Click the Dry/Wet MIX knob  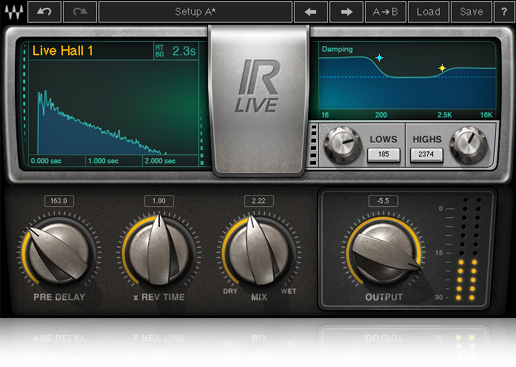259,253
